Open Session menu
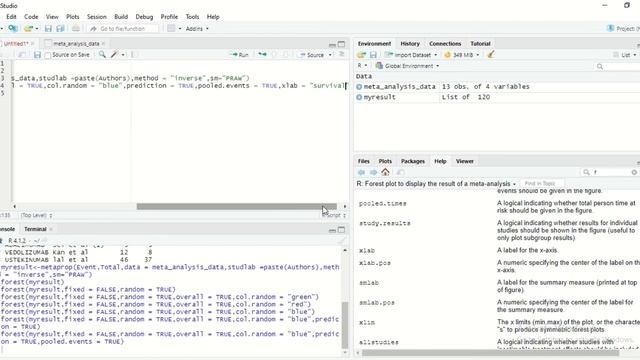Screen dimensions: 640x360 pyautogui.click(x=96, y=17)
